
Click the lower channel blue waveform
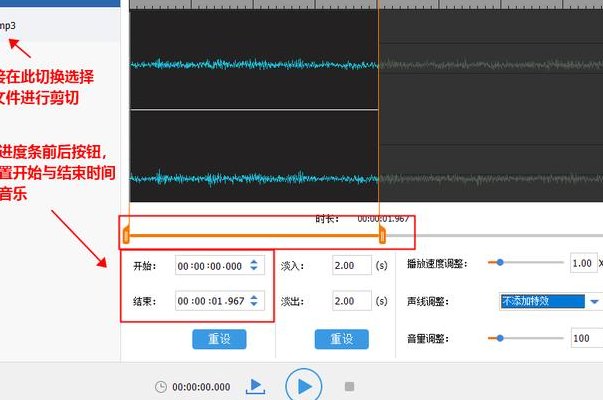coord(254,178)
